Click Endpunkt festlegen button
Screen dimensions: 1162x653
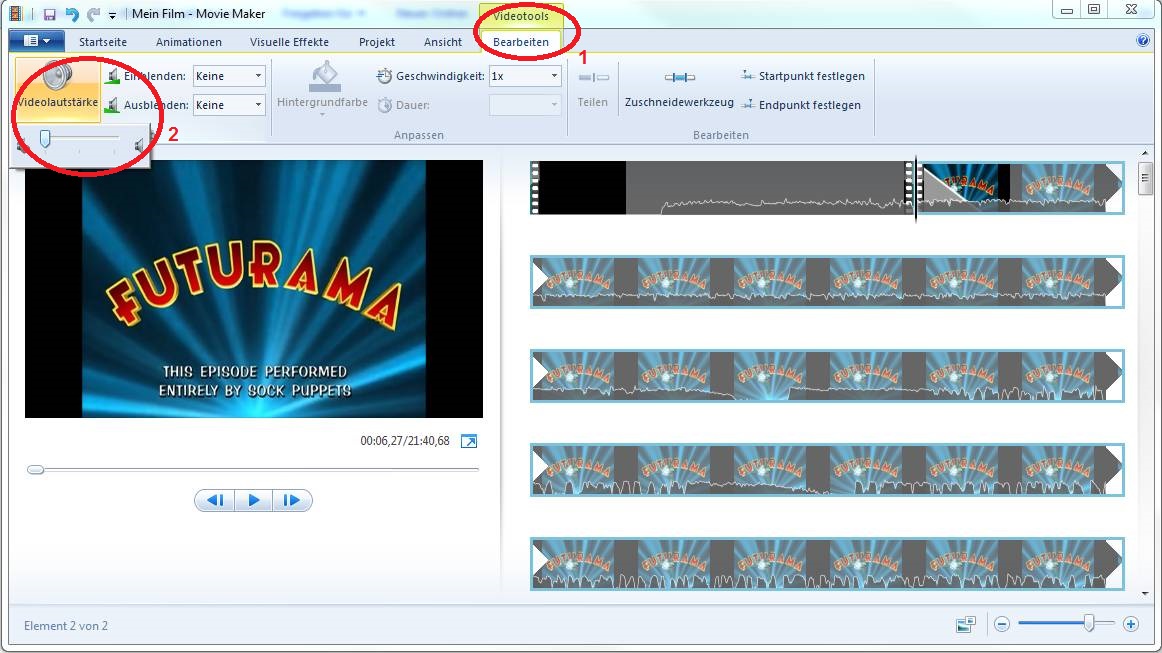click(800, 105)
